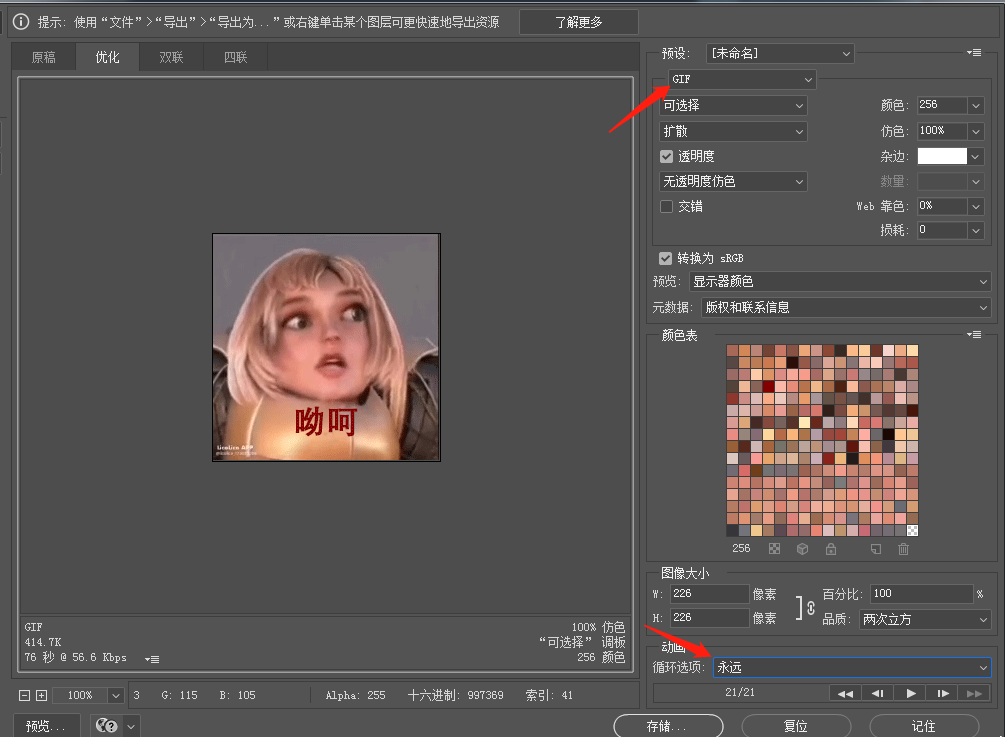Open the GIF file format dropdown
Screen dimensions: 1005x737
(742, 79)
